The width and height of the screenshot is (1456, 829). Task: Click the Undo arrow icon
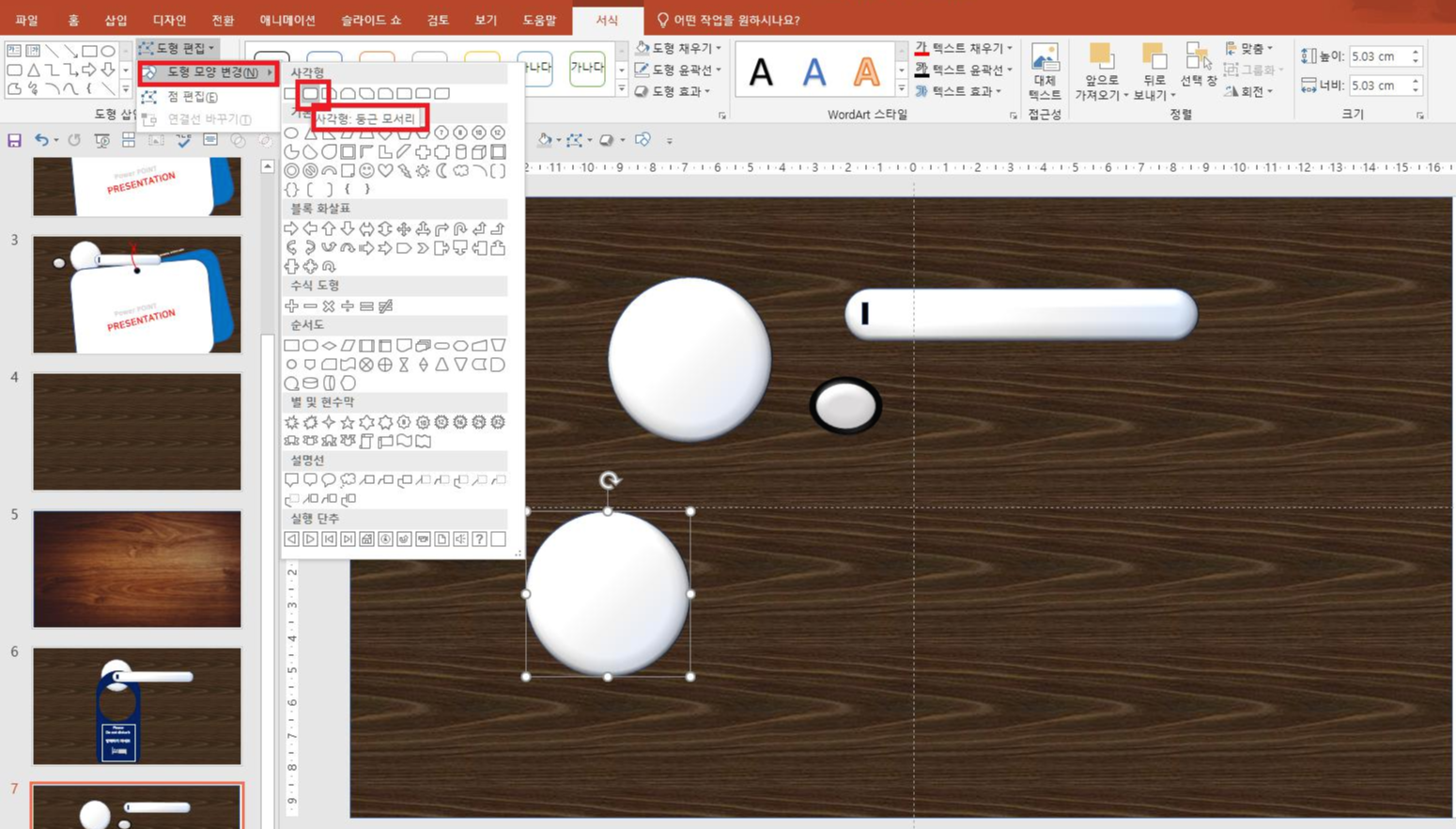(41, 141)
